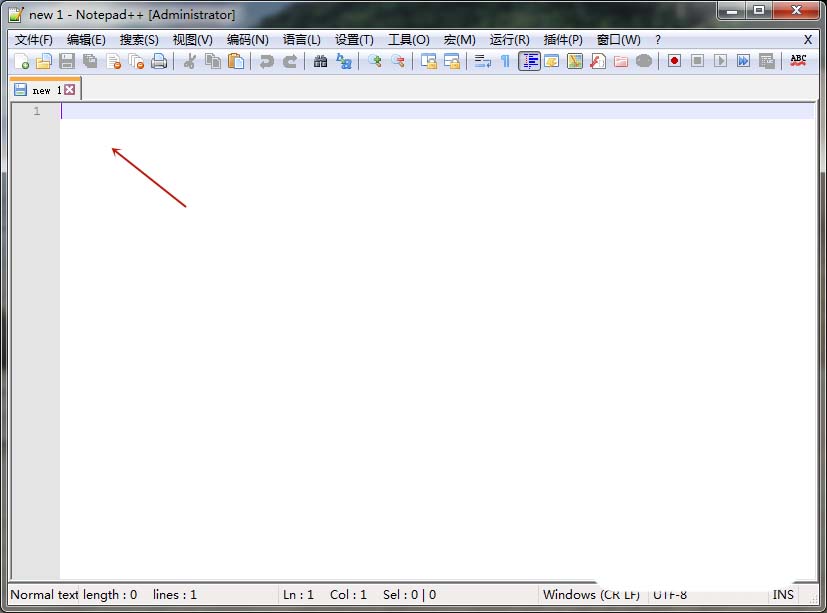The image size is (827, 613).
Task: Click the user-defined language icon
Action: (552, 61)
